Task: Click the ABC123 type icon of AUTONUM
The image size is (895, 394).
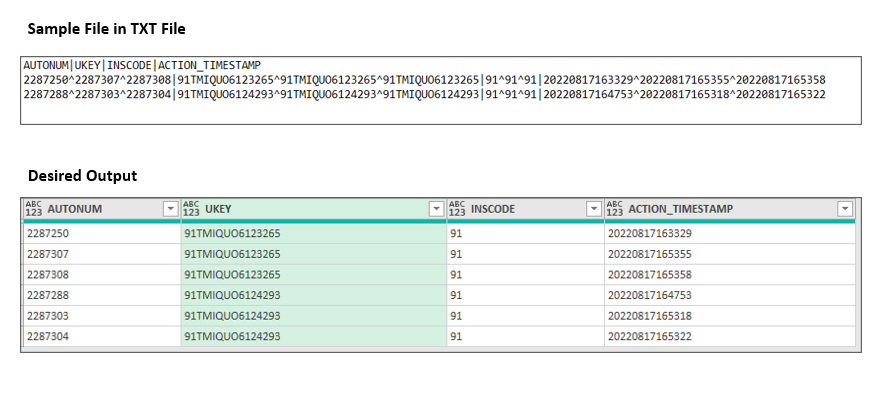Action: [x=34, y=209]
